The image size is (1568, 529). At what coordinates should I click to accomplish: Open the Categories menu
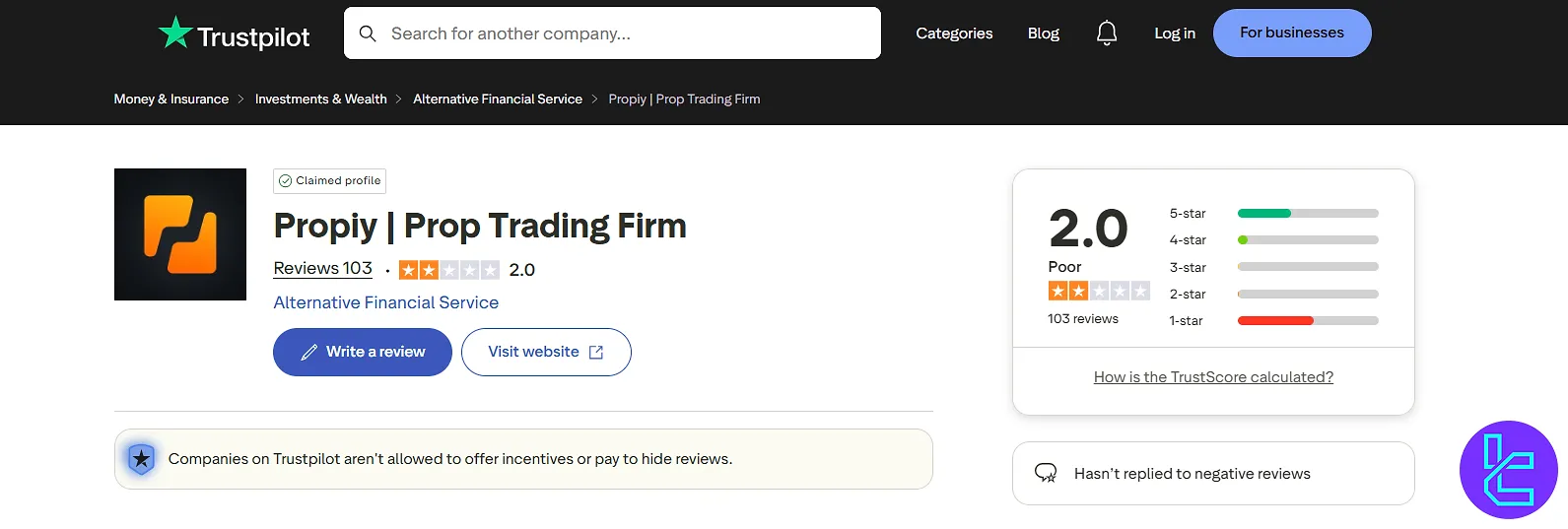point(954,33)
